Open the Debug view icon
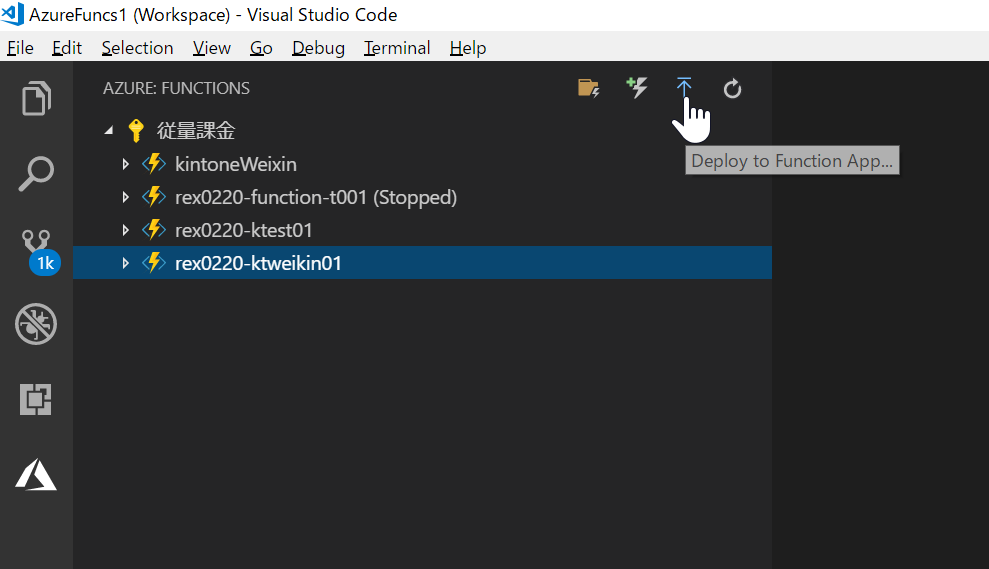Image resolution: width=989 pixels, height=569 pixels. coord(36,324)
